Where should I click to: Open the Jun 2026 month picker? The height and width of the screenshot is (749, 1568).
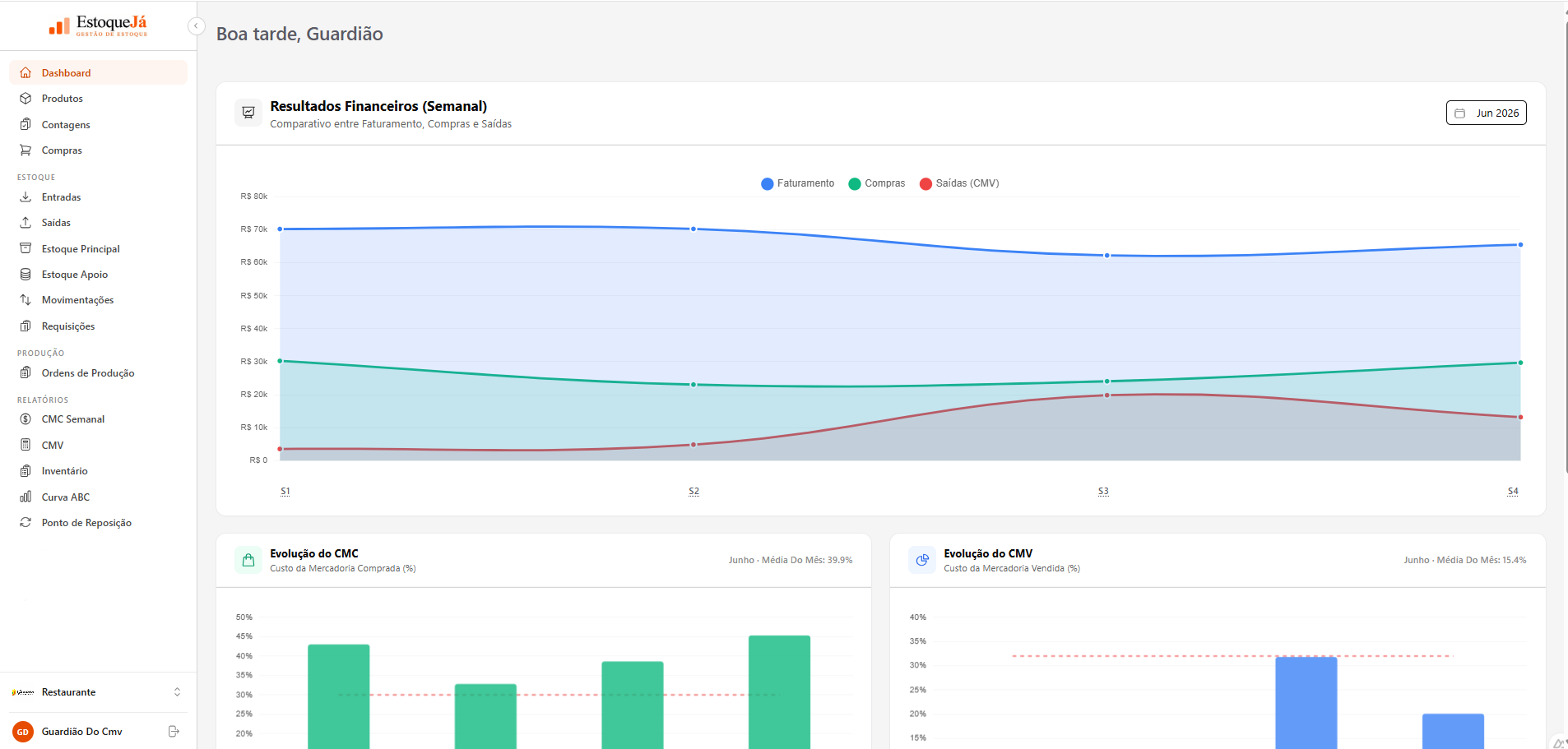[1486, 113]
